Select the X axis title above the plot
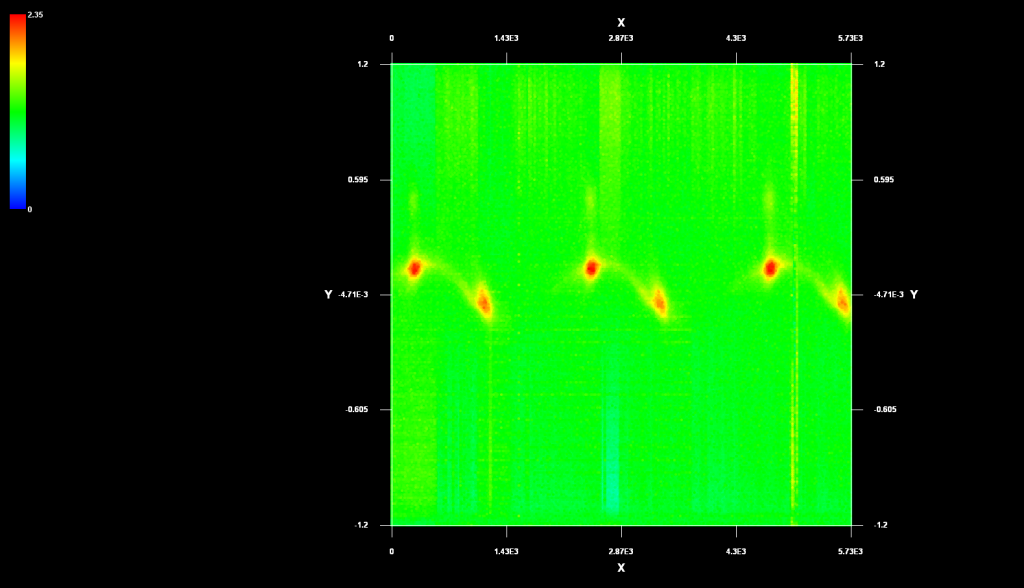This screenshot has width=1024, height=588. click(621, 23)
